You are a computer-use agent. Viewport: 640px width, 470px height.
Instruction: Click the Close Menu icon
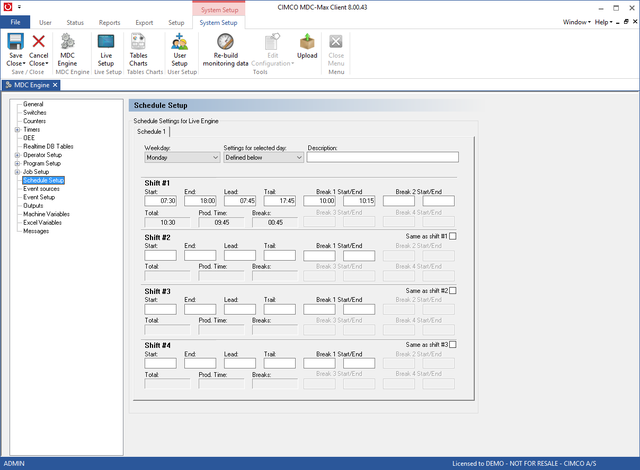[336, 42]
